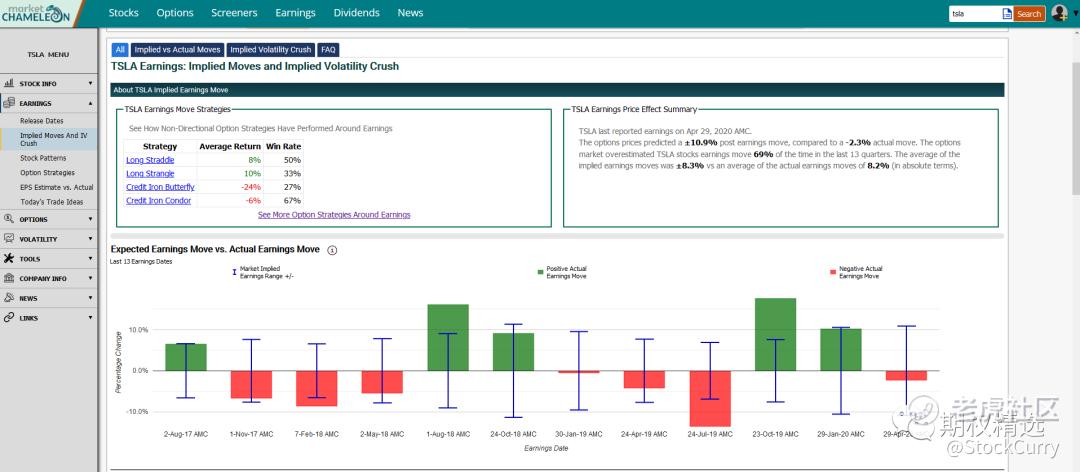Image resolution: width=1080 pixels, height=472 pixels.
Task: Go to Release Dates in sidebar
Action: pos(41,121)
